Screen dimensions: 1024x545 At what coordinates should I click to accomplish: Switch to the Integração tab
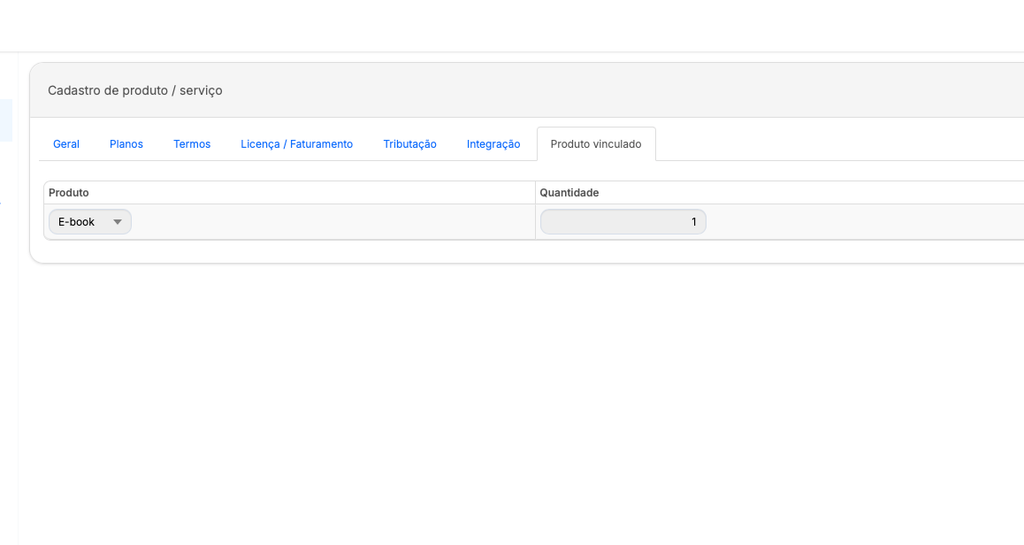pos(493,144)
